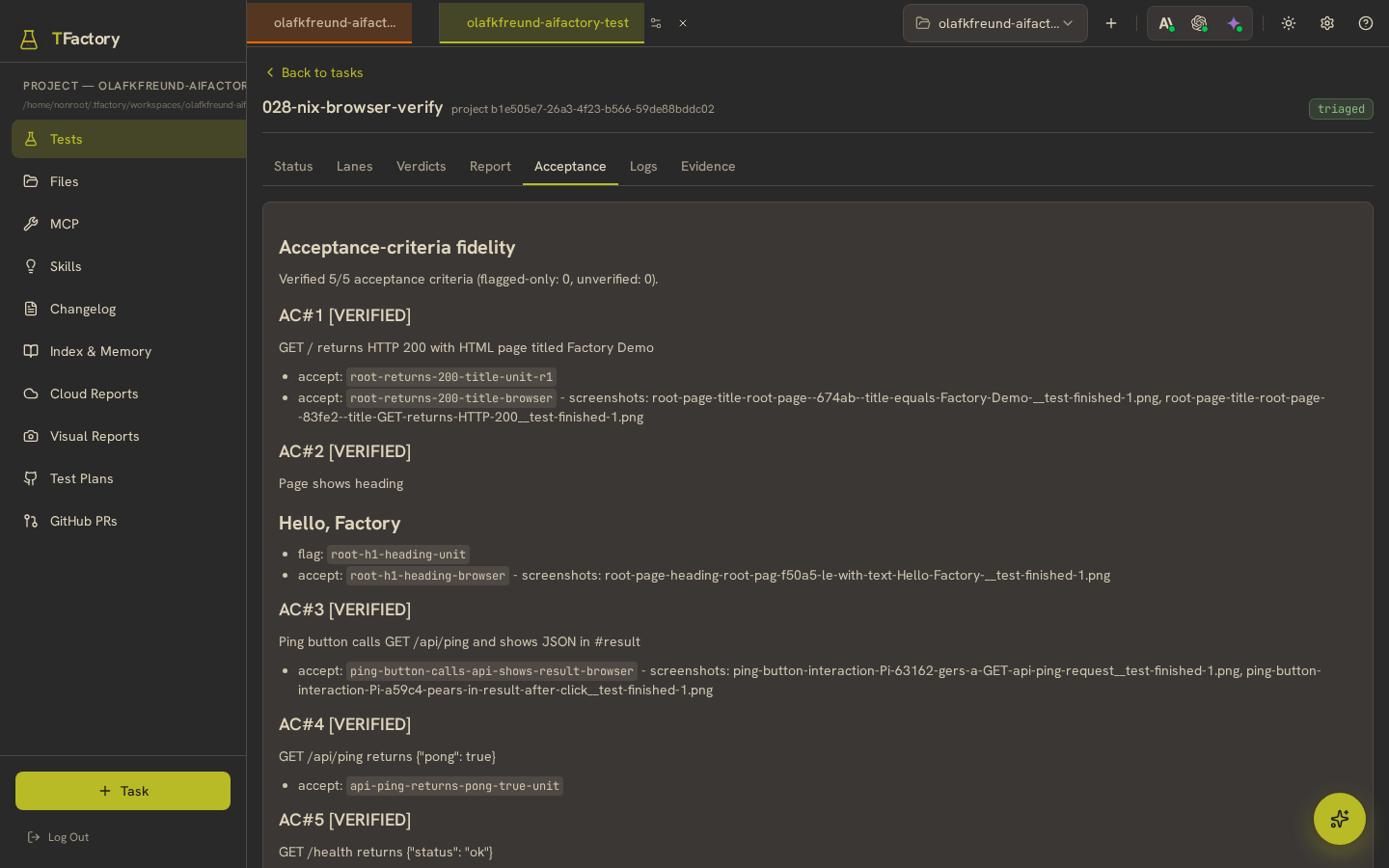The width and height of the screenshot is (1389, 868).
Task: Open the MCP wrench item
Action: click(x=129, y=224)
